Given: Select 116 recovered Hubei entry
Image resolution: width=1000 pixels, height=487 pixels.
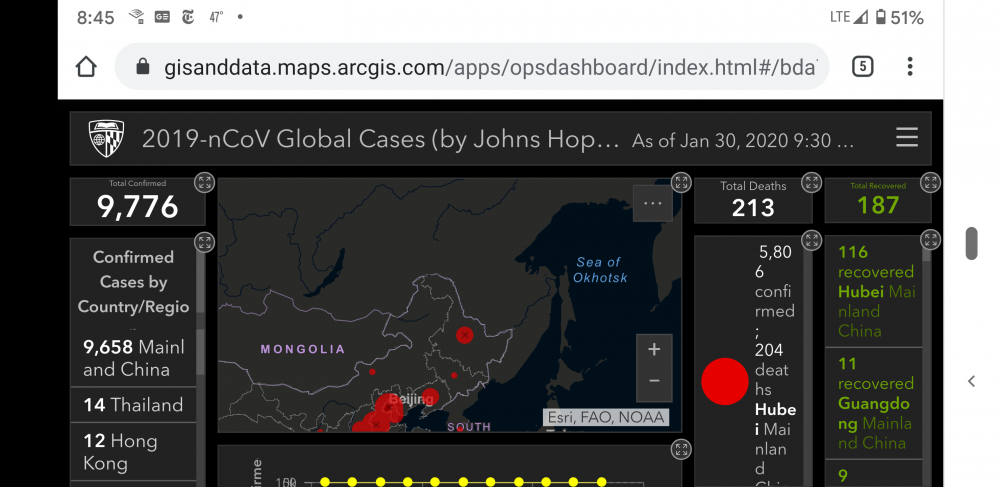Looking at the screenshot, I should pyautogui.click(x=874, y=292).
